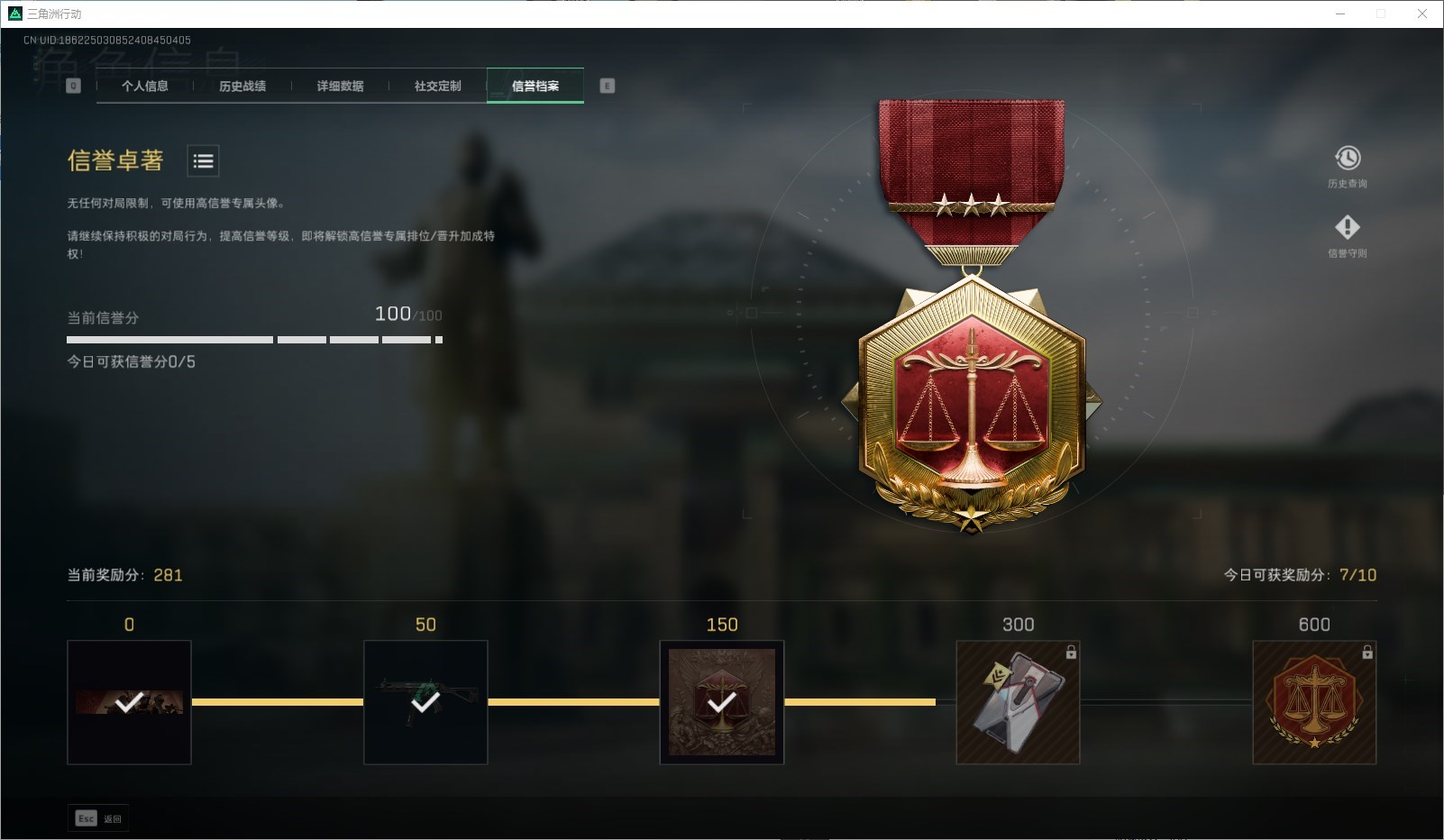
Task: Click the 当前信誉分 progress bar
Action: coord(254,340)
